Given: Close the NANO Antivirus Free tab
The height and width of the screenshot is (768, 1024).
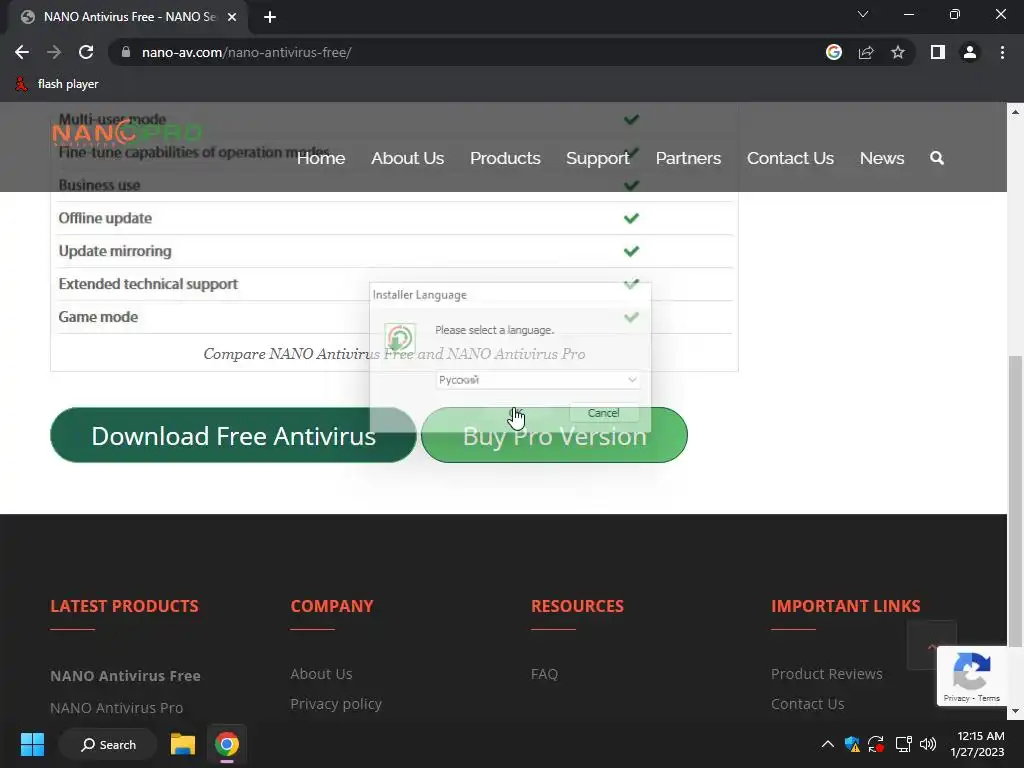Looking at the screenshot, I should [232, 17].
